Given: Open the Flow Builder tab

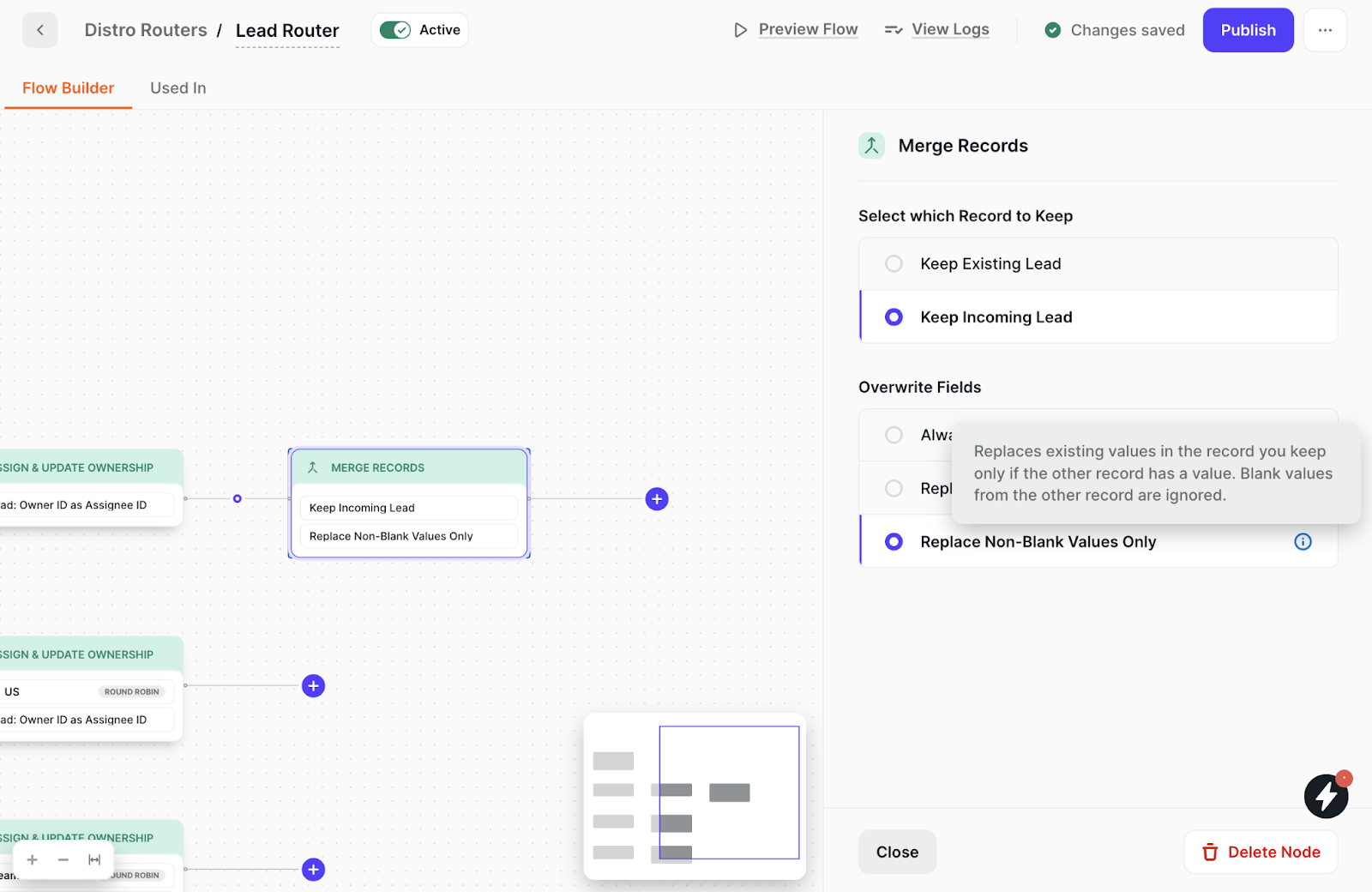Looking at the screenshot, I should pyautogui.click(x=69, y=88).
